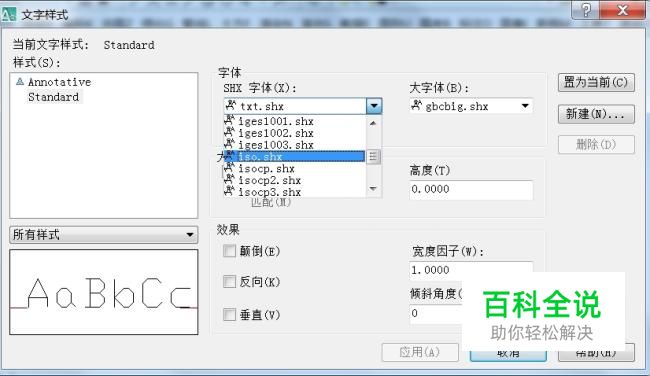Click the disabled 删除(D) button
Image resolution: width=650 pixels, height=376 pixels.
(596, 145)
